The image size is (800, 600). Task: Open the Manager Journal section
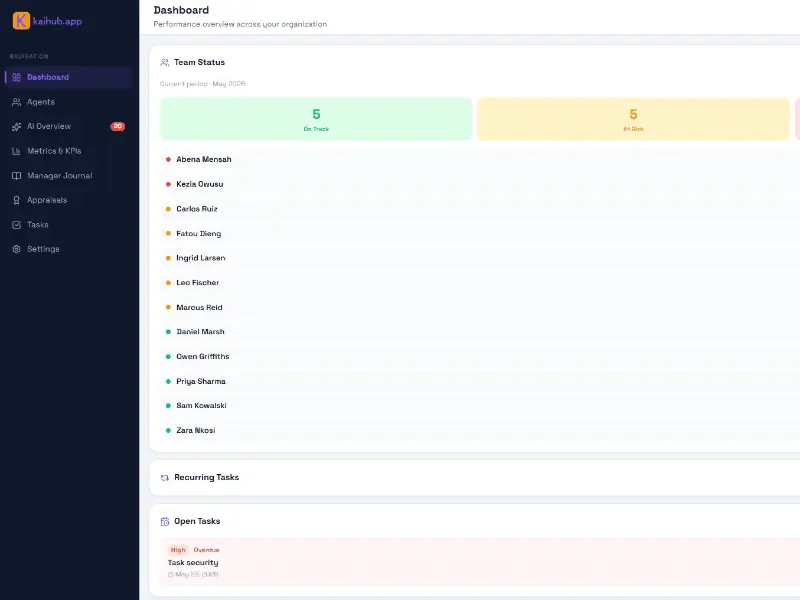tap(68, 176)
